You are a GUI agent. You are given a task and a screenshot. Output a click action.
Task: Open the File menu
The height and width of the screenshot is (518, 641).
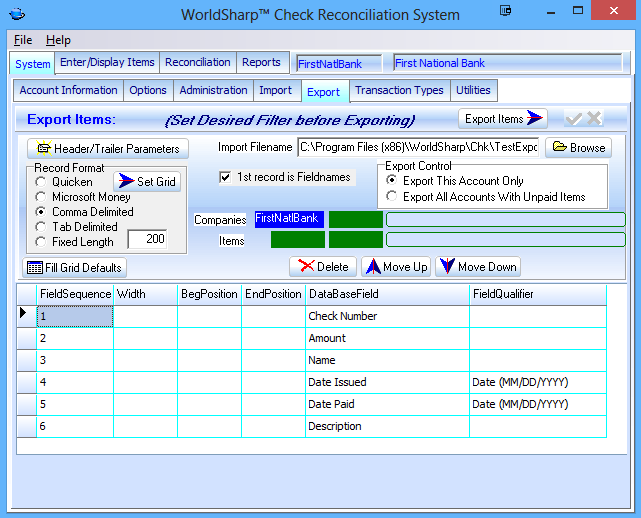[x=23, y=40]
